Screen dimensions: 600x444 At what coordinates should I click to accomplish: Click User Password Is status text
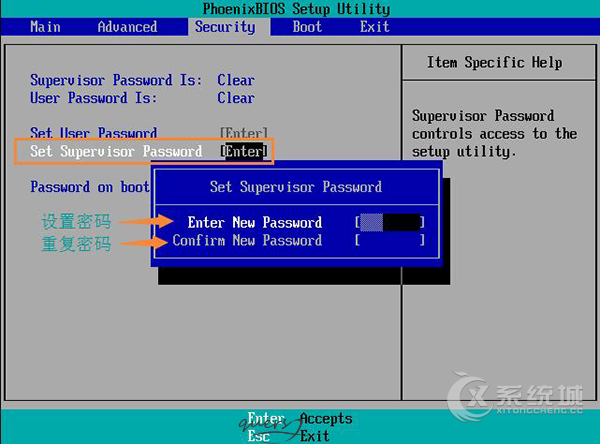[x=94, y=98]
